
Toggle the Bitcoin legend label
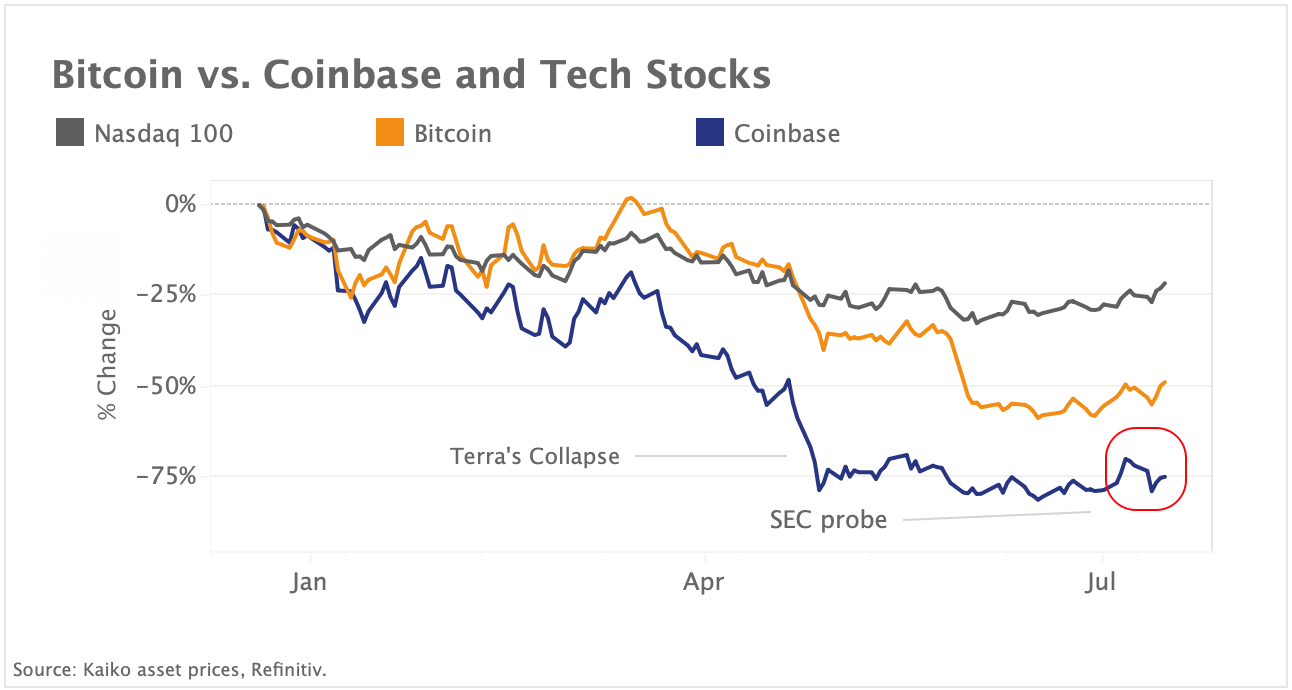[452, 133]
